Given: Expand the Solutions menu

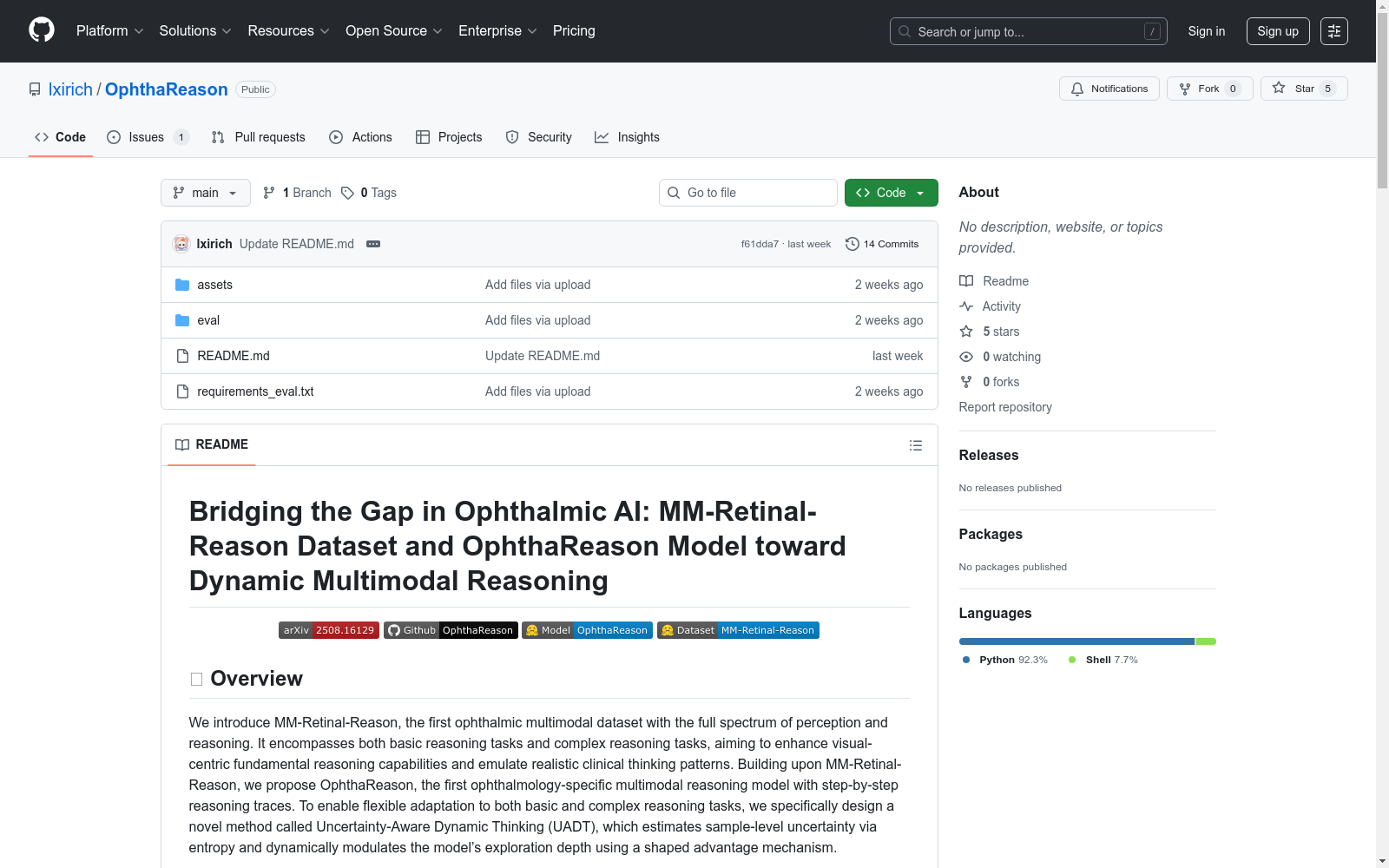Looking at the screenshot, I should coord(195,31).
